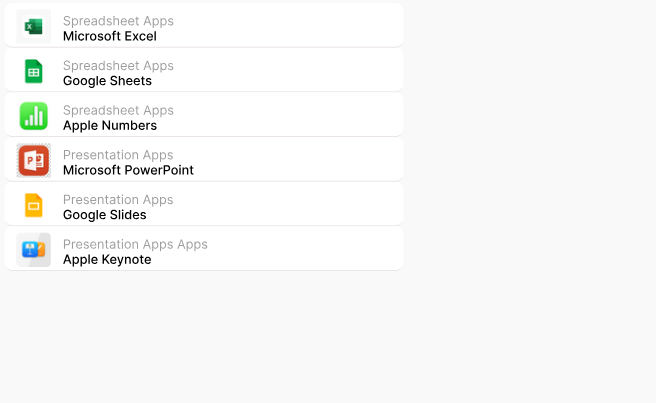Open the "Google Slides" name text
This screenshot has height=403, width=656.
tap(104, 215)
